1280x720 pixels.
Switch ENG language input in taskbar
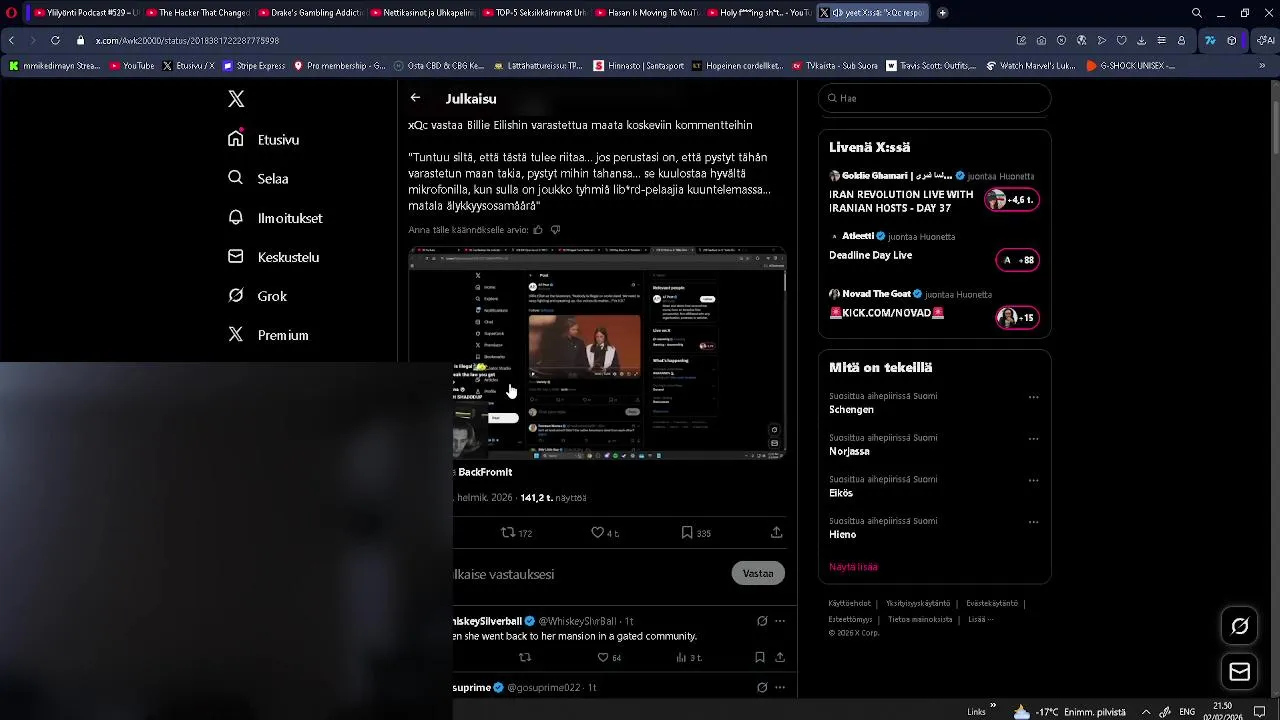point(1187,712)
